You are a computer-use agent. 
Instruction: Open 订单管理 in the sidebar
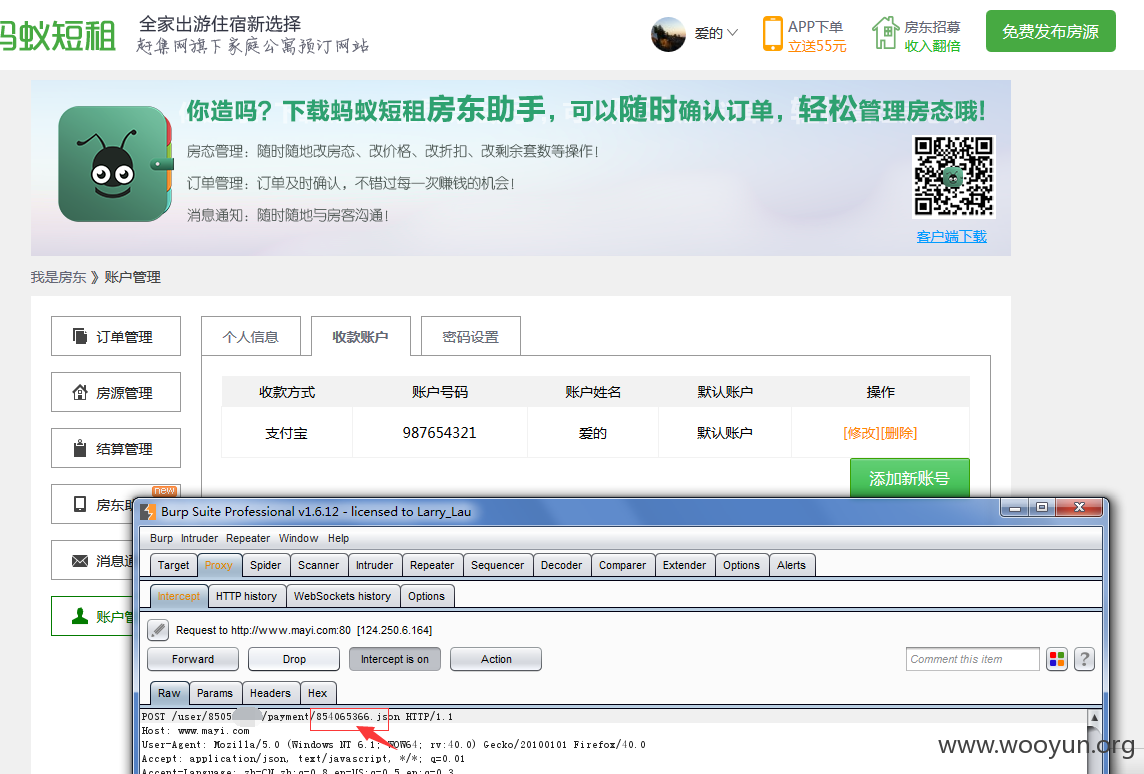pos(116,336)
